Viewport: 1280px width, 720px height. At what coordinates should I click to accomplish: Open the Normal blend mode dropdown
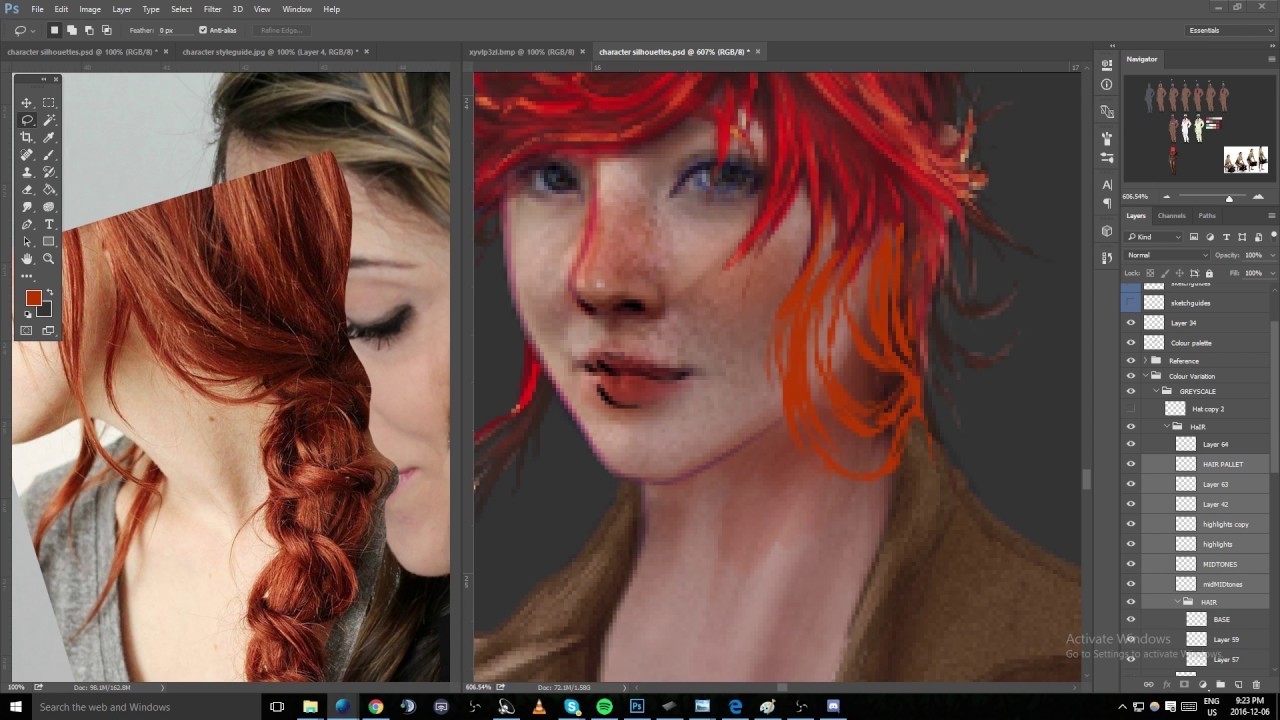1167,255
